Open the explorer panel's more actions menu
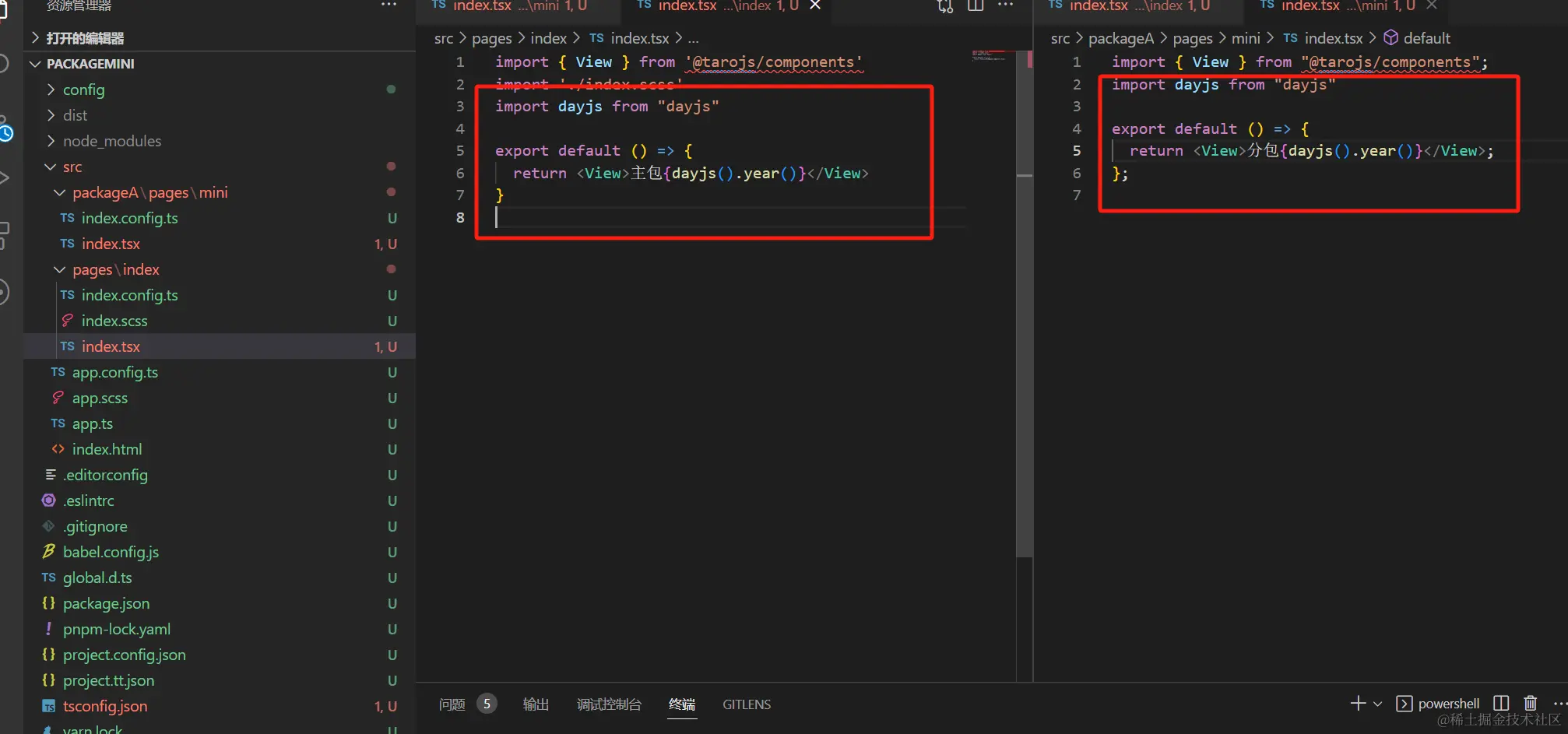Image resolution: width=1568 pixels, height=734 pixels. pyautogui.click(x=389, y=5)
